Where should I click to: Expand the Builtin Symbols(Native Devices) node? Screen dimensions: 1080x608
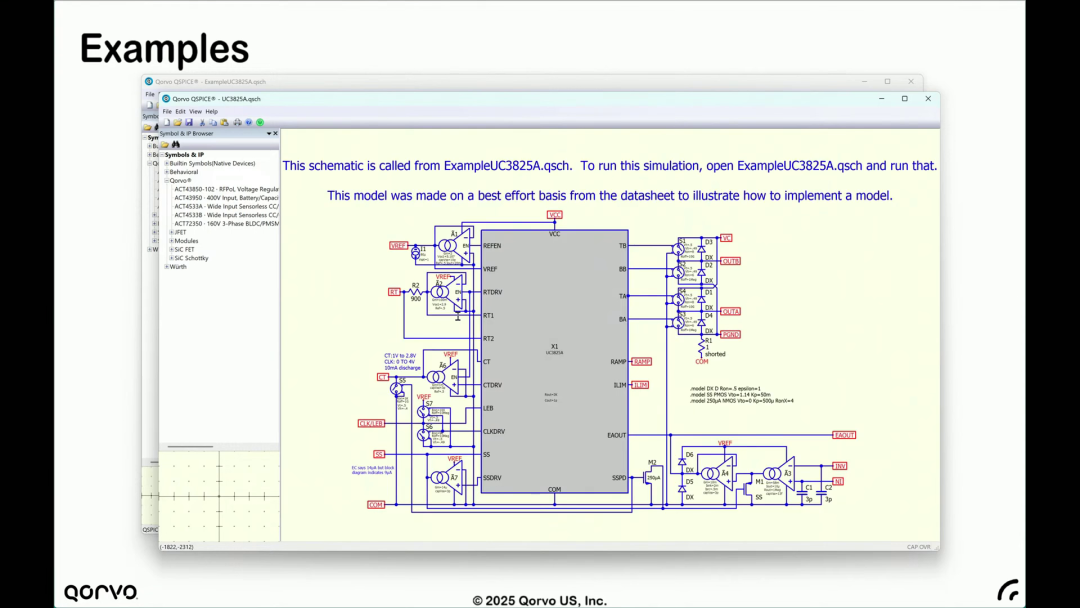click(x=167, y=164)
